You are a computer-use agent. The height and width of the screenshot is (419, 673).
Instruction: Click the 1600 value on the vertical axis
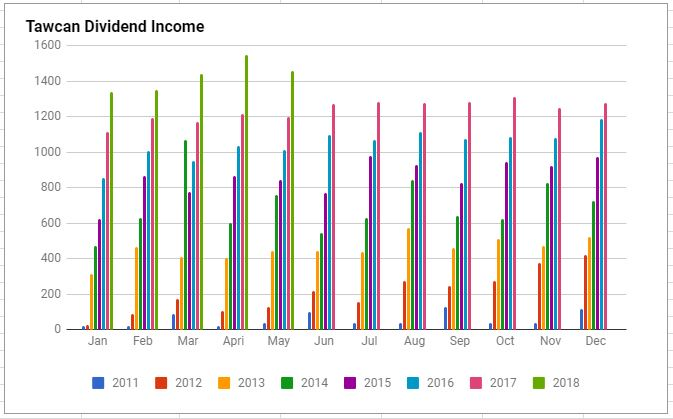47,45
